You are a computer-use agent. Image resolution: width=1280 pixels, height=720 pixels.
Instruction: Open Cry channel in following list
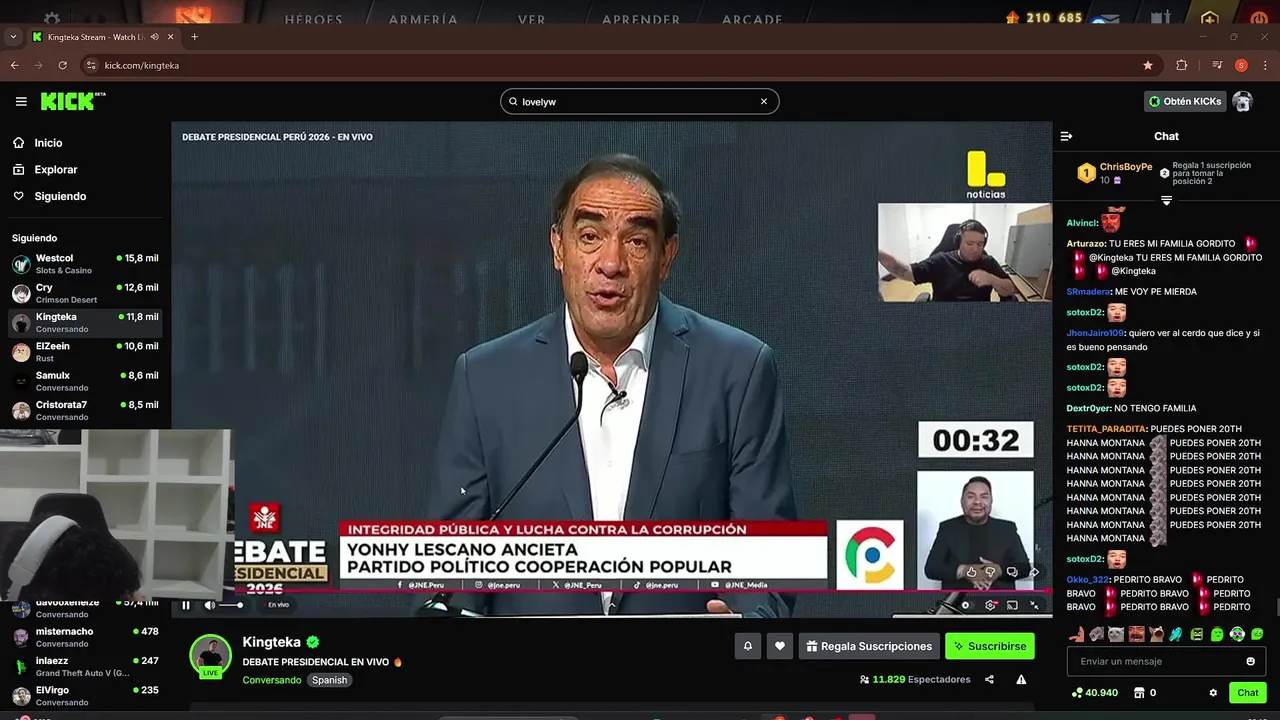point(85,293)
